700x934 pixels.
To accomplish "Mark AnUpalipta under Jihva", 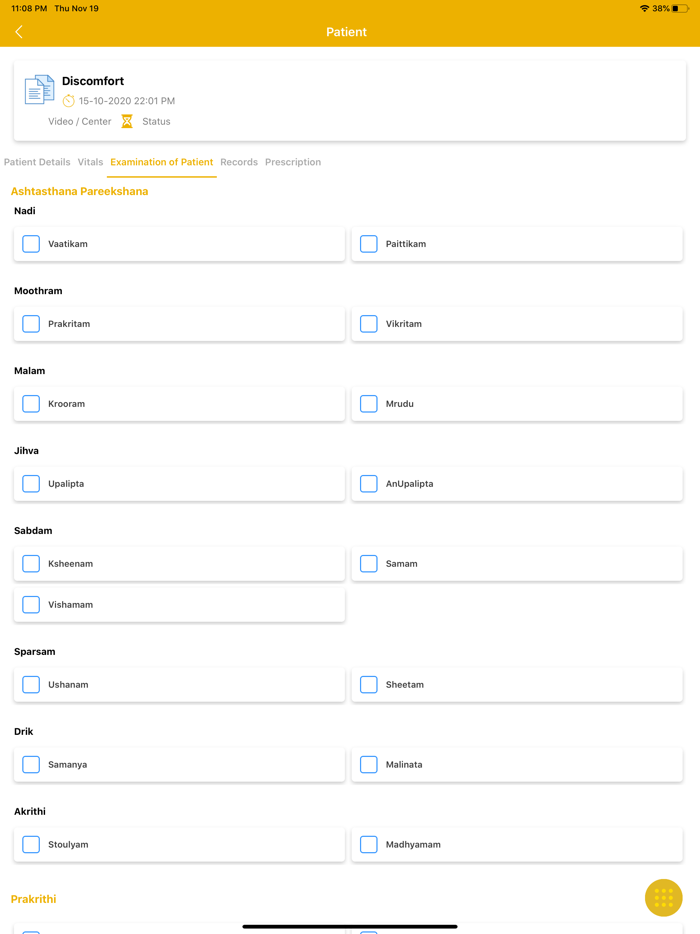I will point(369,484).
